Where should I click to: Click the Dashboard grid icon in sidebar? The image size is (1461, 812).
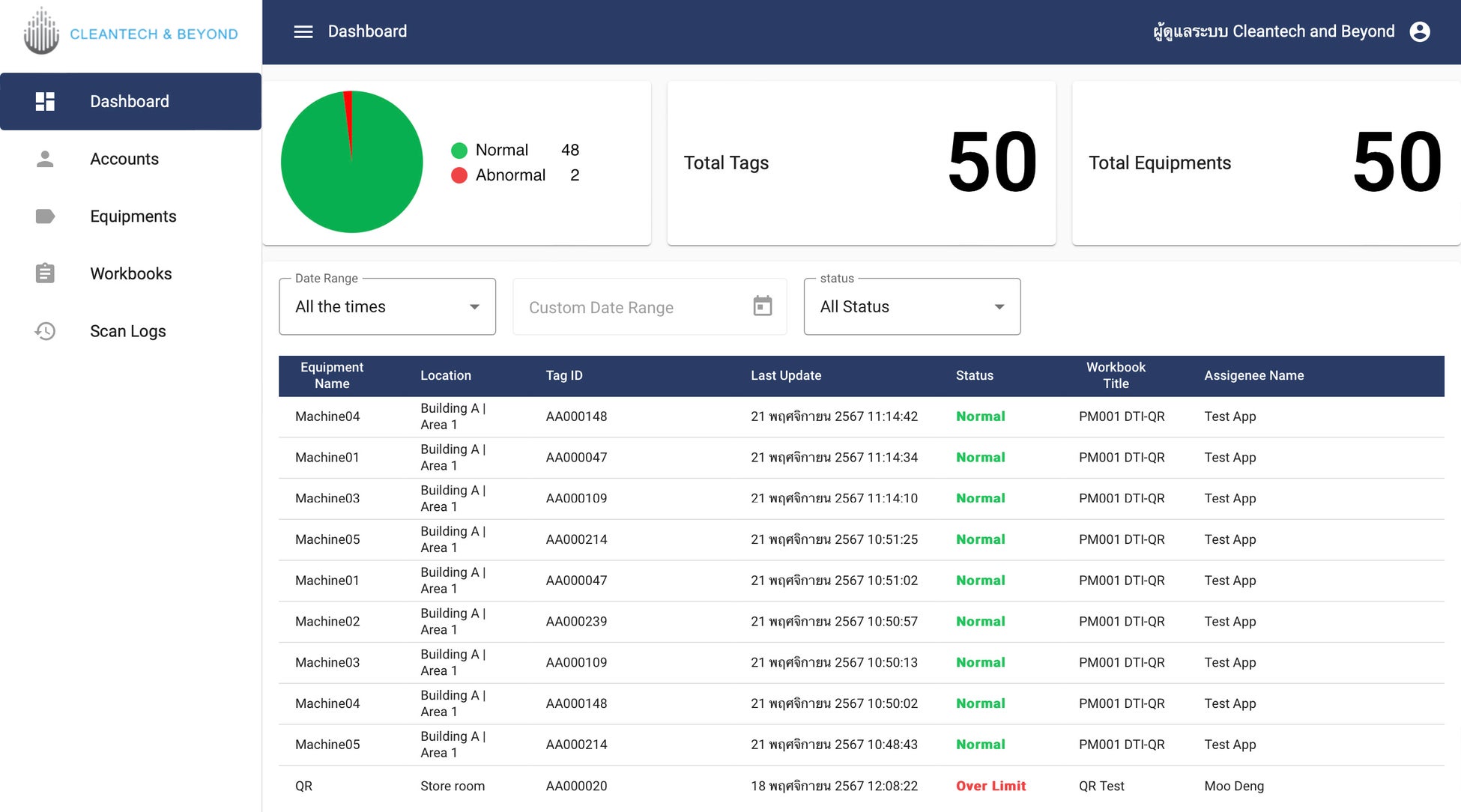coord(45,101)
